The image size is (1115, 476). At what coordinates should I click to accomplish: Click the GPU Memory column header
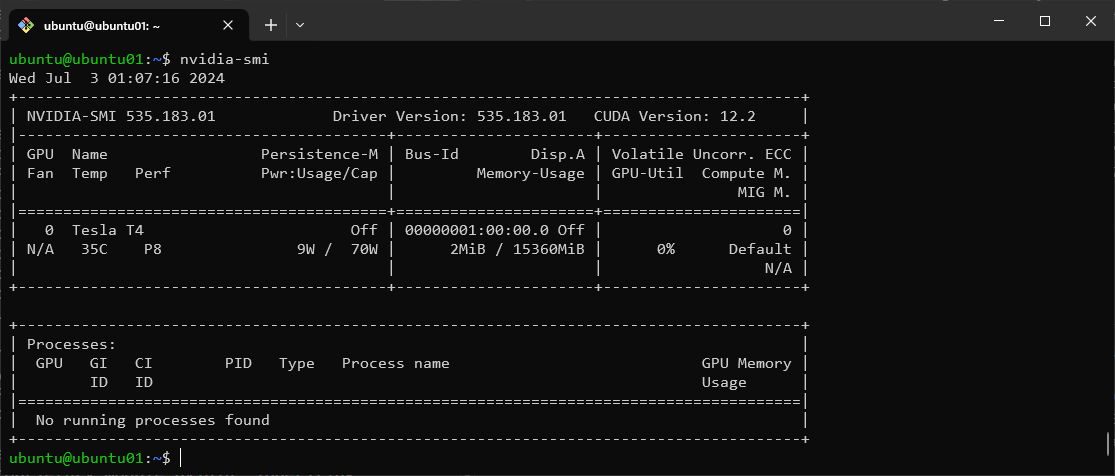click(746, 363)
